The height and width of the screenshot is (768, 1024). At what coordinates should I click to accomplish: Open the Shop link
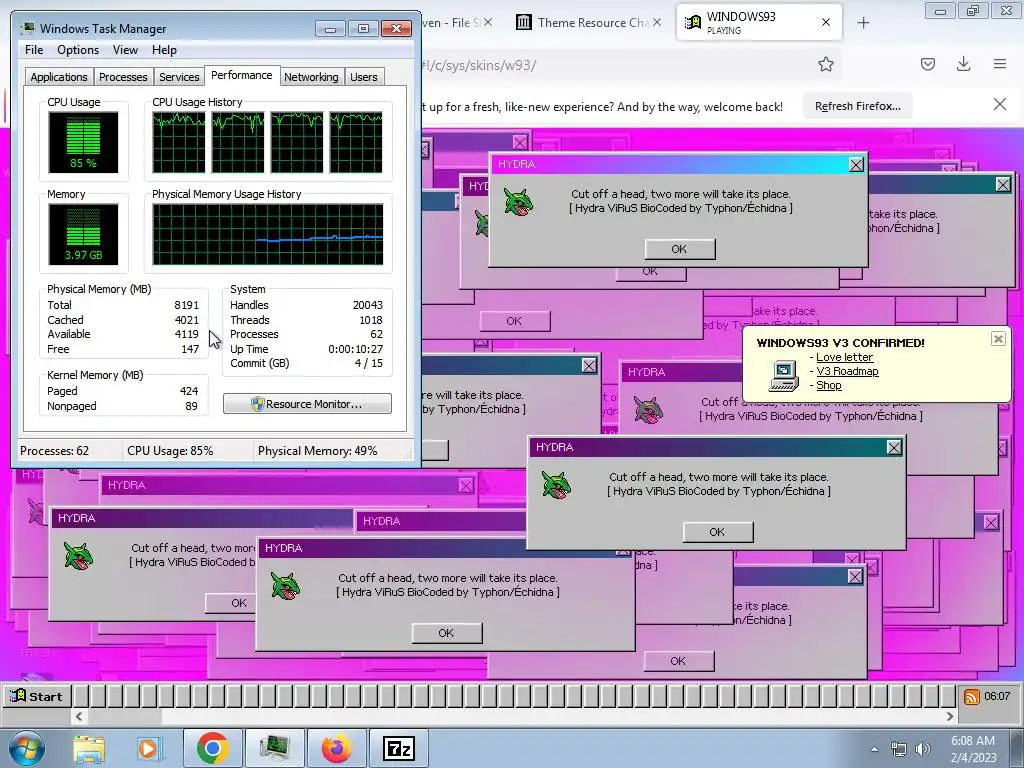(829, 385)
